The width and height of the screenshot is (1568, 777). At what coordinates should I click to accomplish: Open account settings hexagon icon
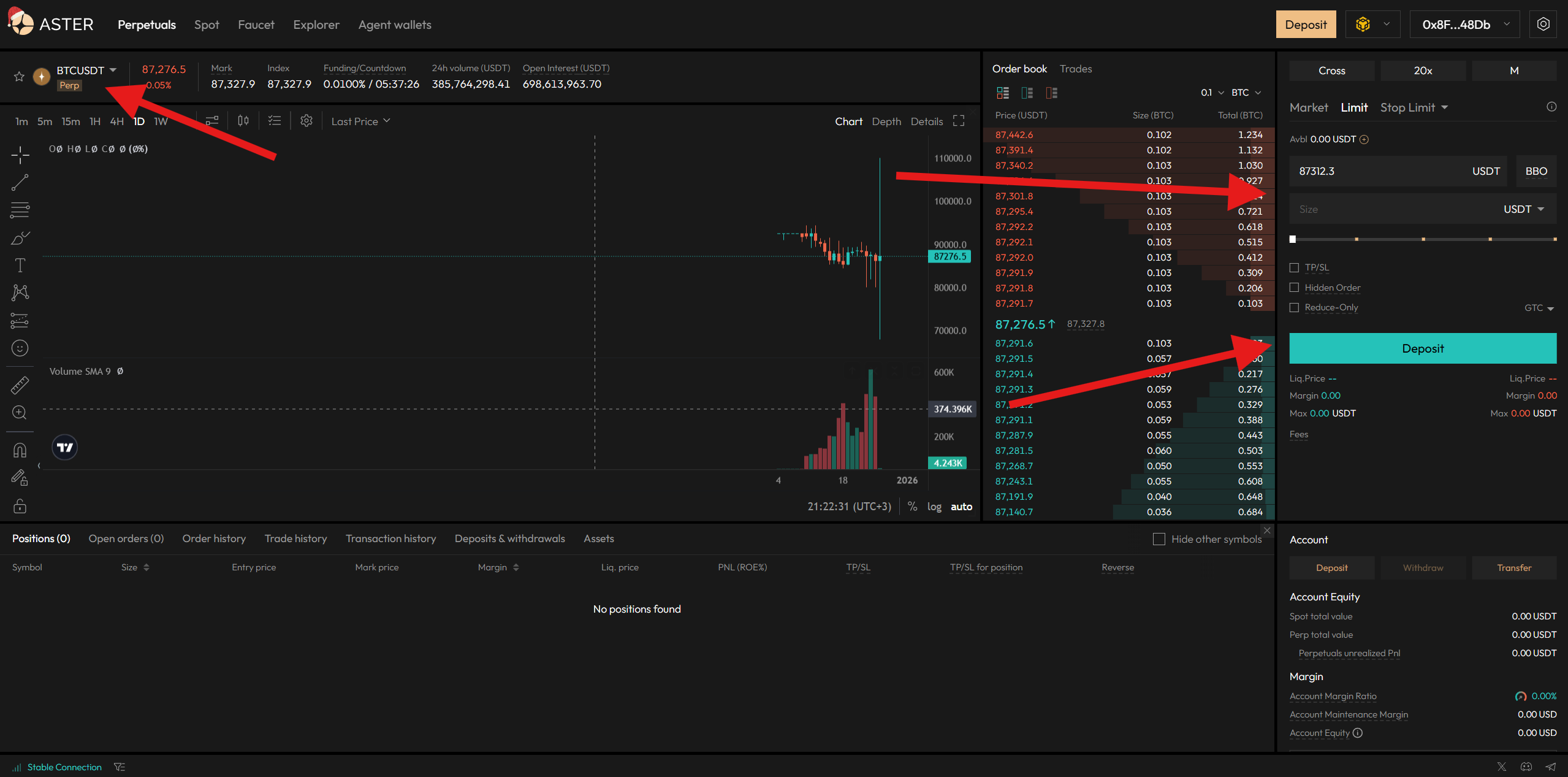pyautogui.click(x=1543, y=25)
